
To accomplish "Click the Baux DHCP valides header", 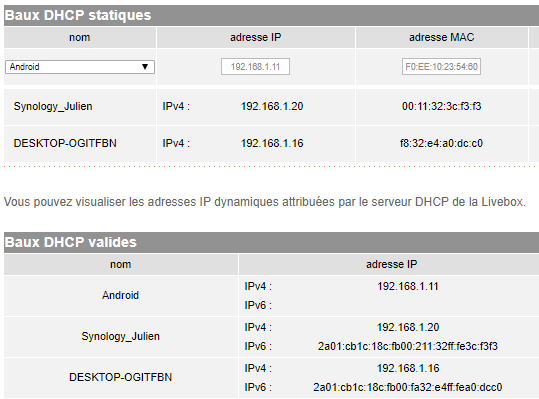I will coord(71,242).
